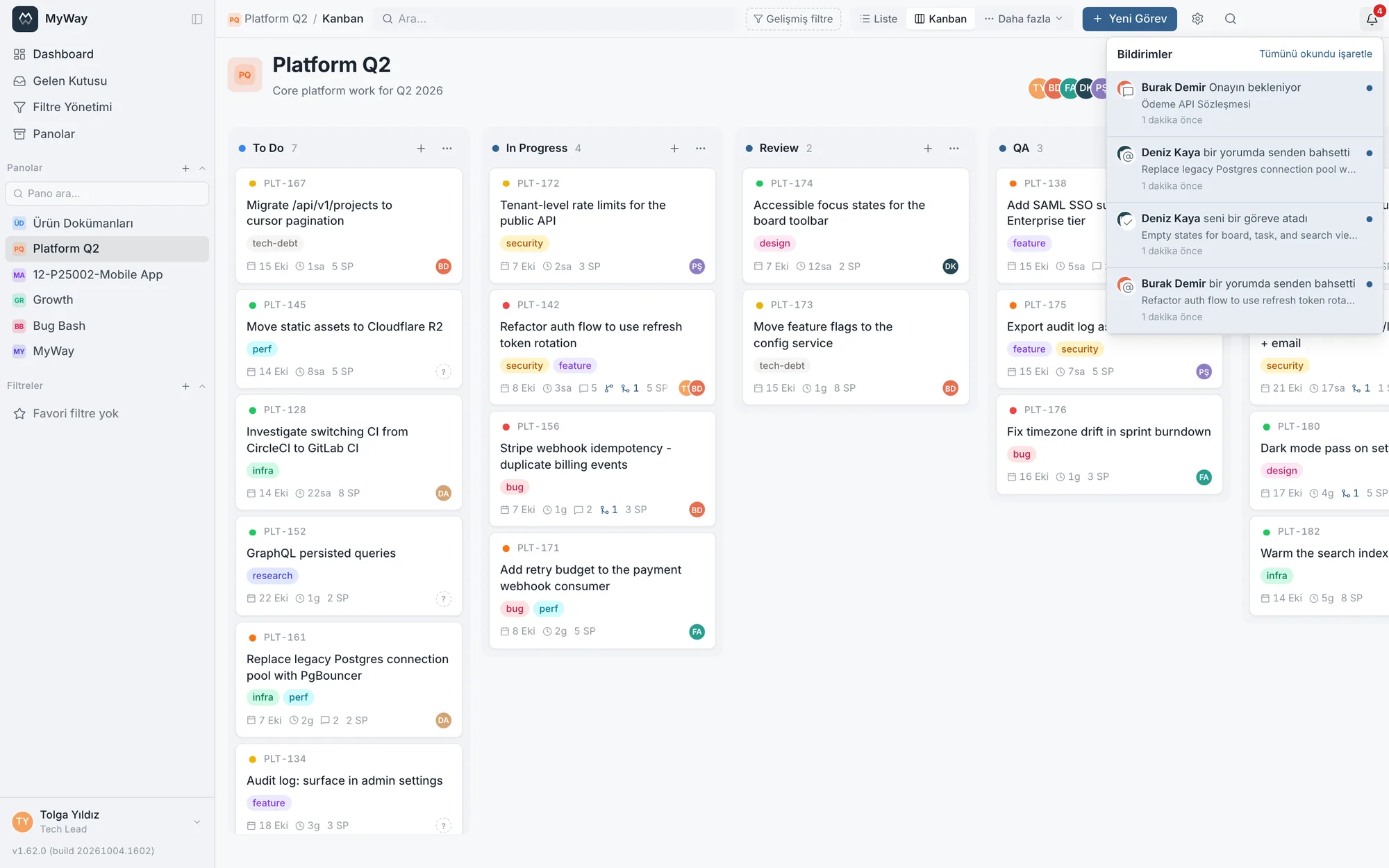Open the notifications bell
The image size is (1389, 868).
coord(1372,19)
